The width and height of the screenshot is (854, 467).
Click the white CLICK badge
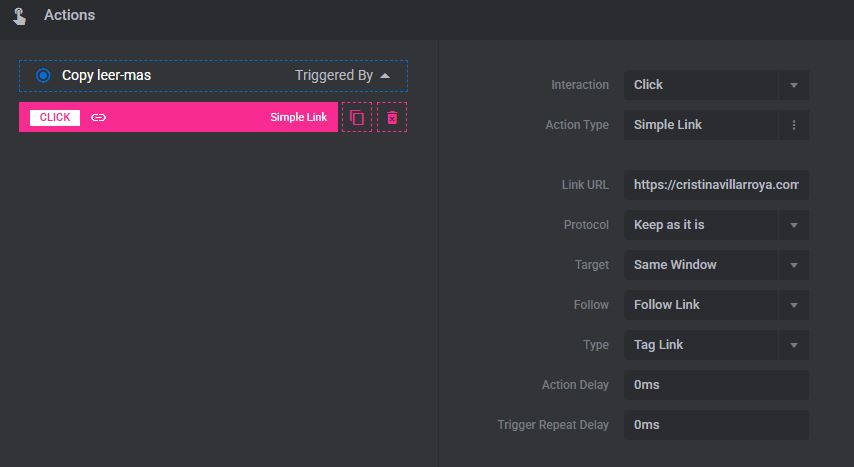click(55, 117)
